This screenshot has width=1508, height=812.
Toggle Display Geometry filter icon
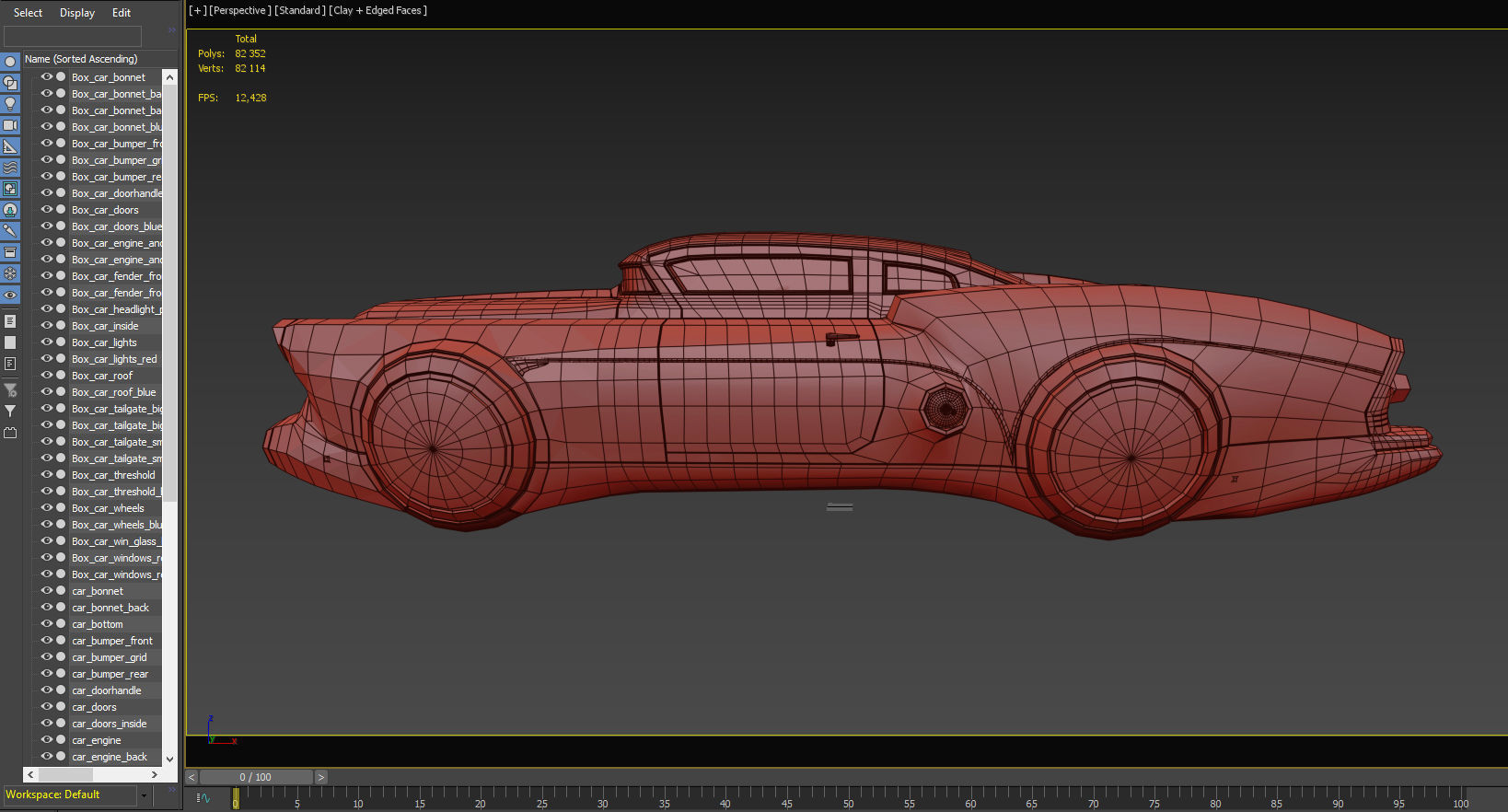[x=10, y=62]
